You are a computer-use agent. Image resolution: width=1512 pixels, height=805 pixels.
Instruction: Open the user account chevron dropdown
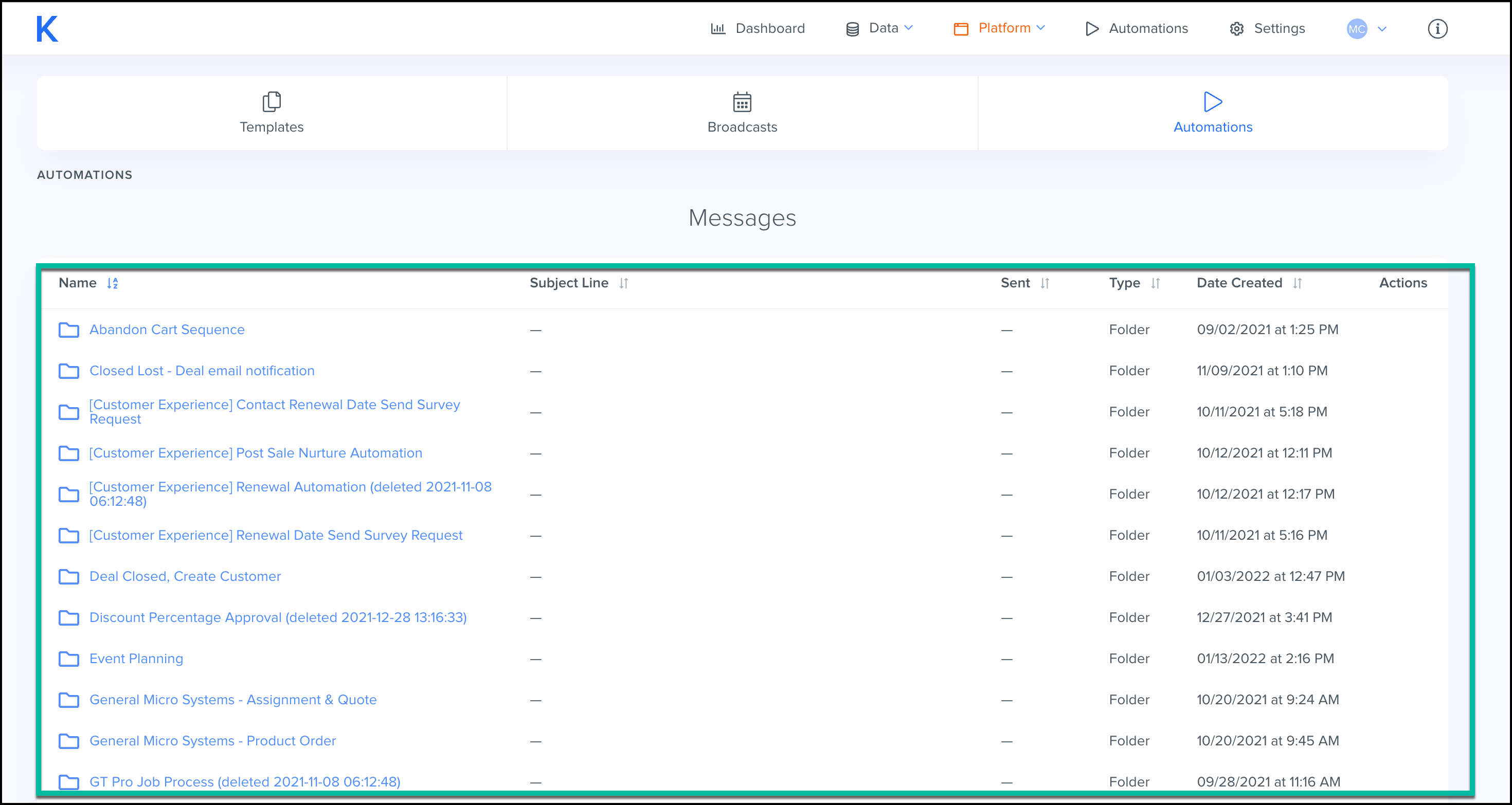pyautogui.click(x=1382, y=29)
